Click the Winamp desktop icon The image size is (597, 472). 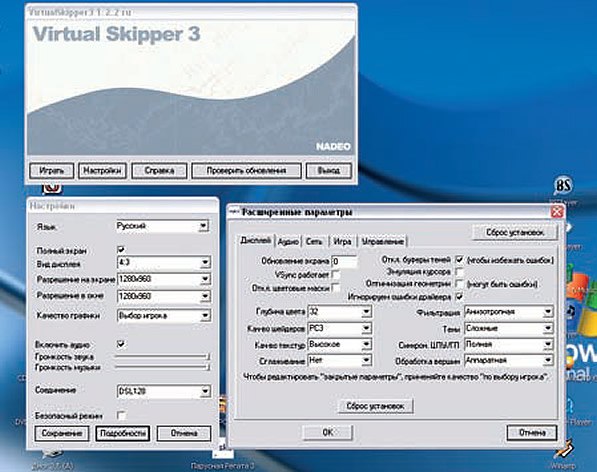(563, 454)
